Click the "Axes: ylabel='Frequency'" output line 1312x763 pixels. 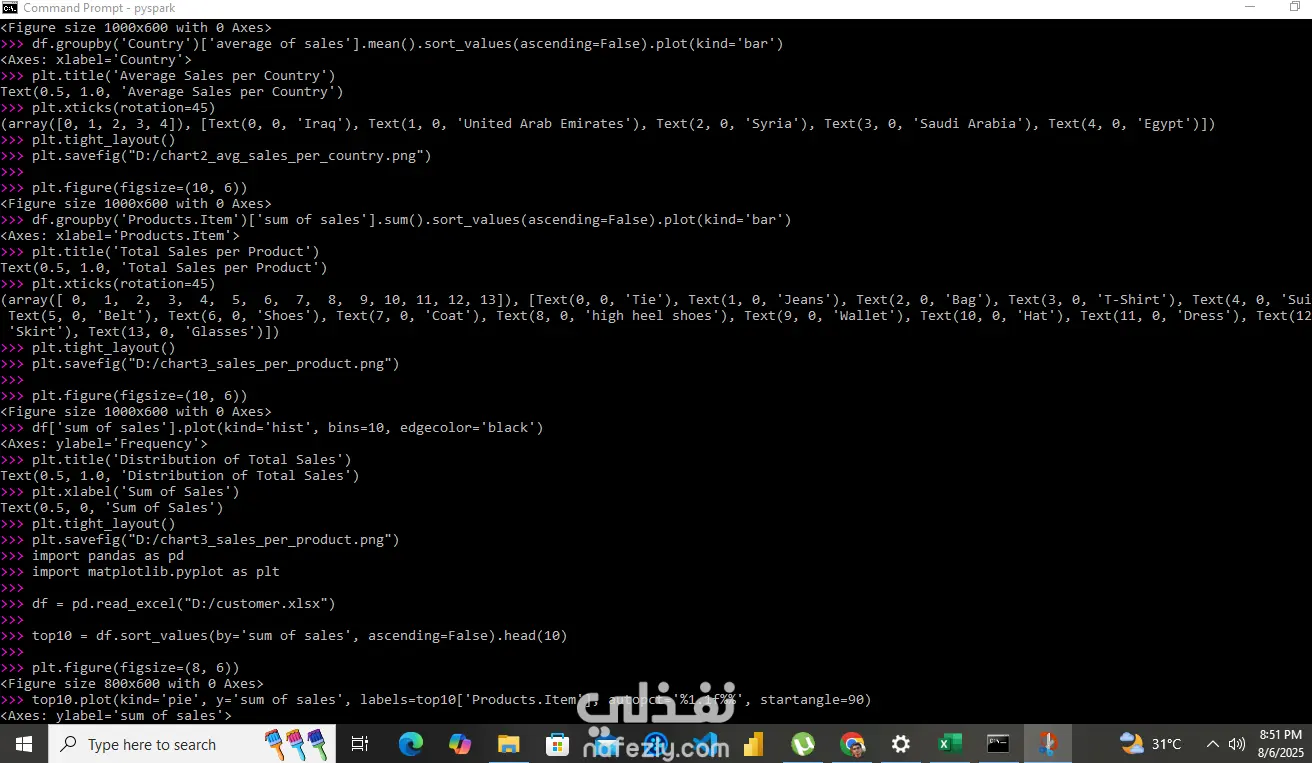(x=104, y=443)
